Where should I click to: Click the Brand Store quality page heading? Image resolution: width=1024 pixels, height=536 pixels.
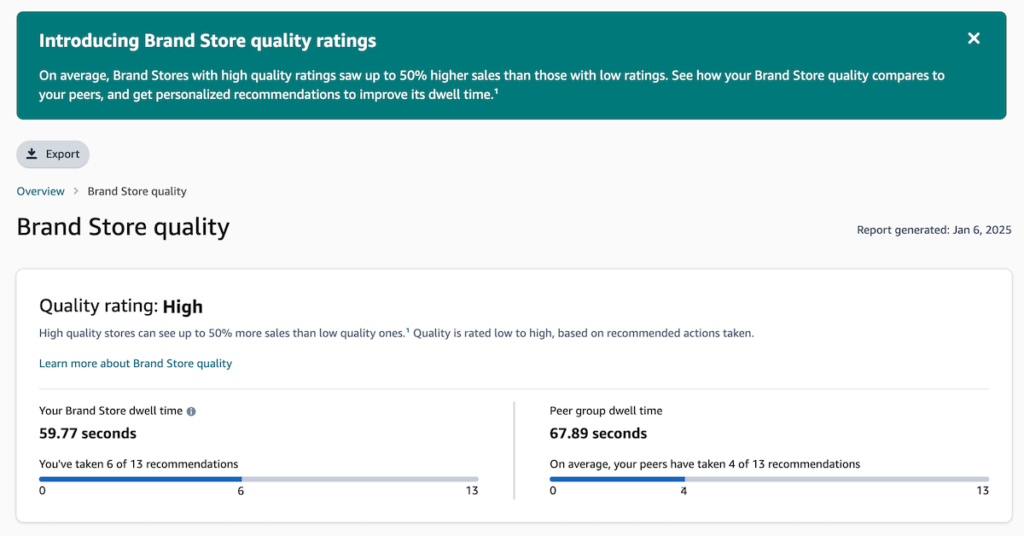click(123, 227)
